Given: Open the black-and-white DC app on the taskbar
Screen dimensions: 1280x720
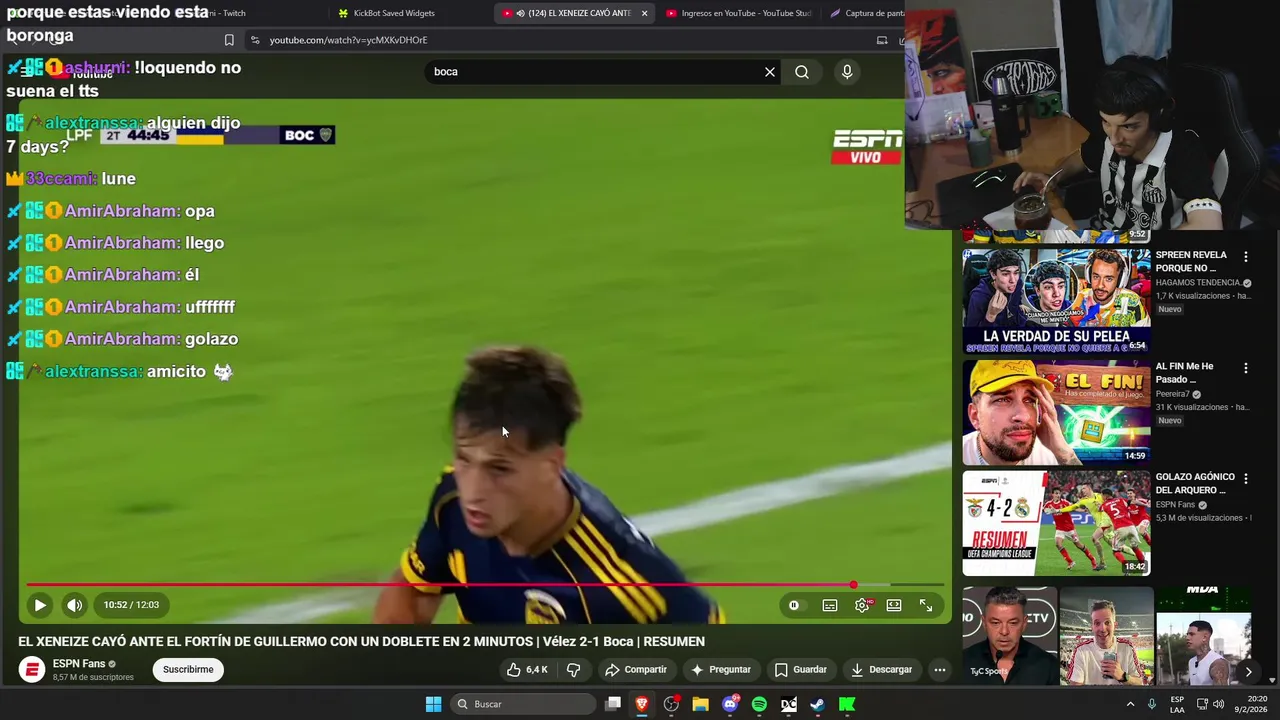Looking at the screenshot, I should coord(788,704).
